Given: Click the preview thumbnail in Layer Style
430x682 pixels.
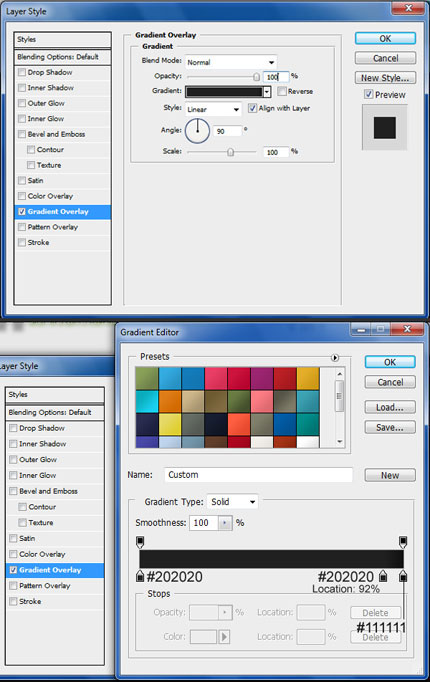Looking at the screenshot, I should (385, 127).
